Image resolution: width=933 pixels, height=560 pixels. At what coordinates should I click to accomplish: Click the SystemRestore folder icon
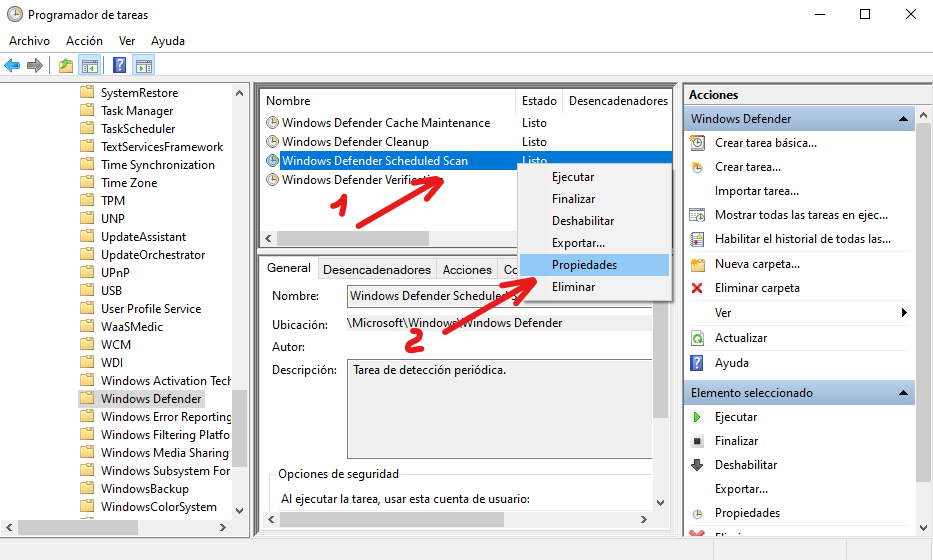click(x=87, y=92)
